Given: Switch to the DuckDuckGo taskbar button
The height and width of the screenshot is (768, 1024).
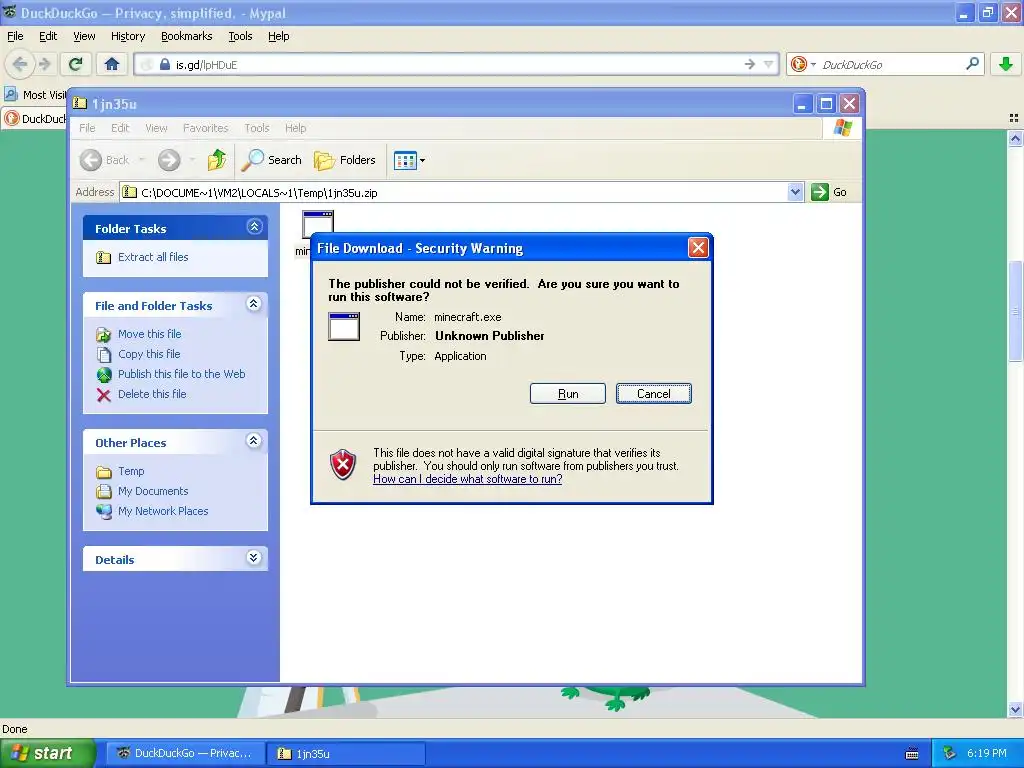Looking at the screenshot, I should [x=185, y=753].
